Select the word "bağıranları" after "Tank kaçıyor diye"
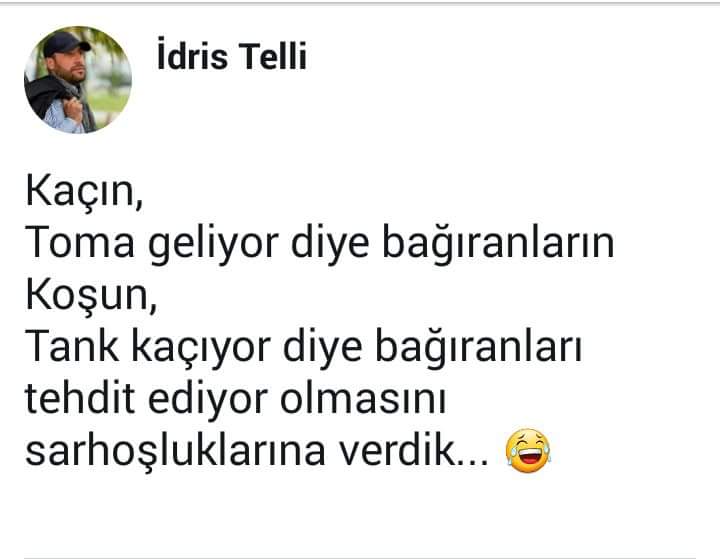The height and width of the screenshot is (559, 720). pyautogui.click(x=479, y=349)
